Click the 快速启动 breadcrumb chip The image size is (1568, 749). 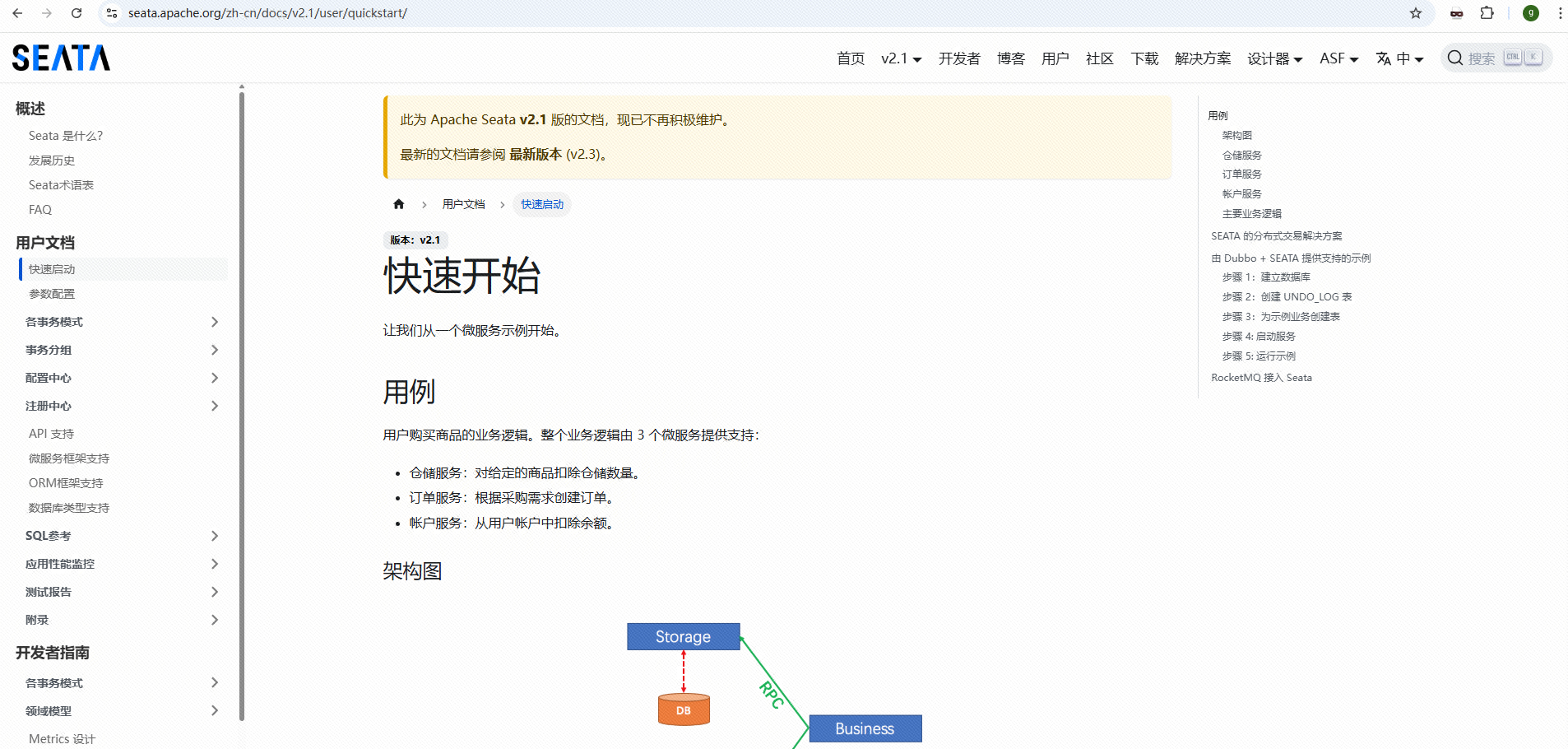pos(542,204)
